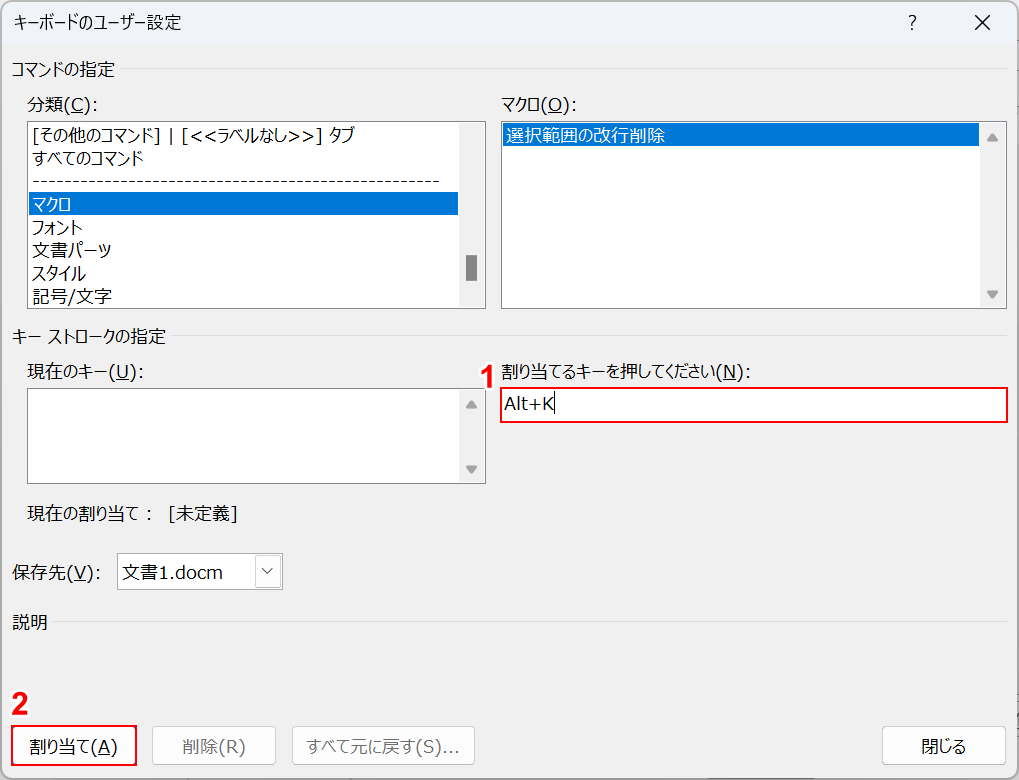Open the 保存先 dropdown
Viewport: 1019px width, 780px height.
click(x=268, y=572)
